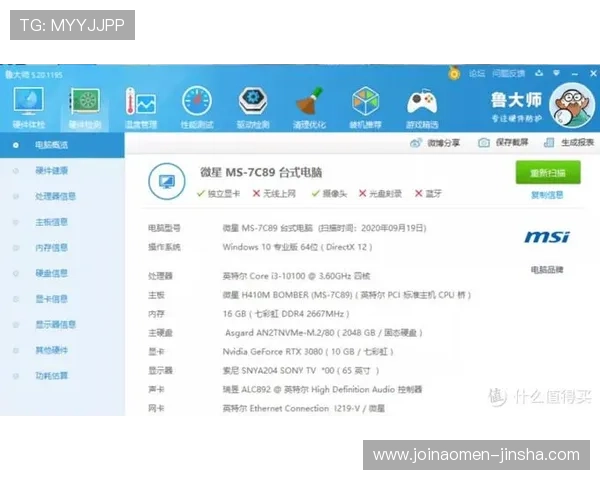Open 驱动检测 driver detection icon
Viewport: 600px width, 480px height.
point(253,101)
